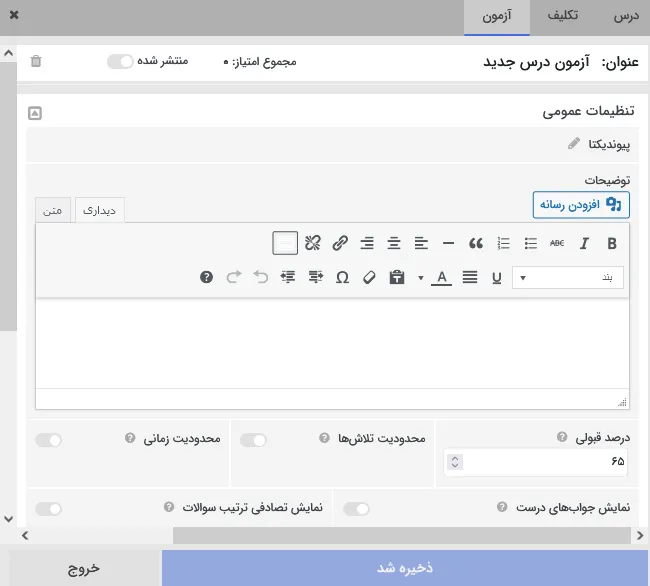
Task: Insert a horizontal line
Action: (x=449, y=243)
